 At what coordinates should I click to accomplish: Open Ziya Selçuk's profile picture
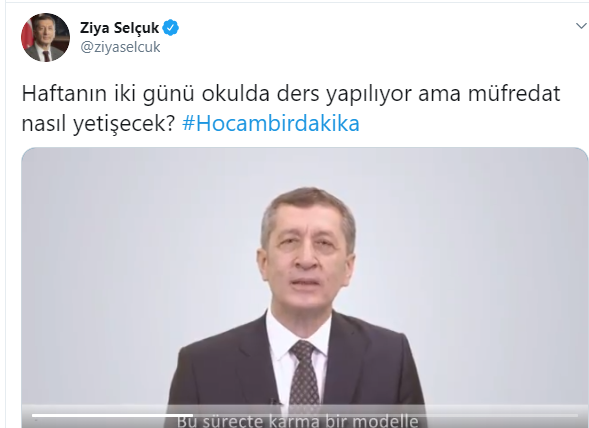click(x=45, y=37)
